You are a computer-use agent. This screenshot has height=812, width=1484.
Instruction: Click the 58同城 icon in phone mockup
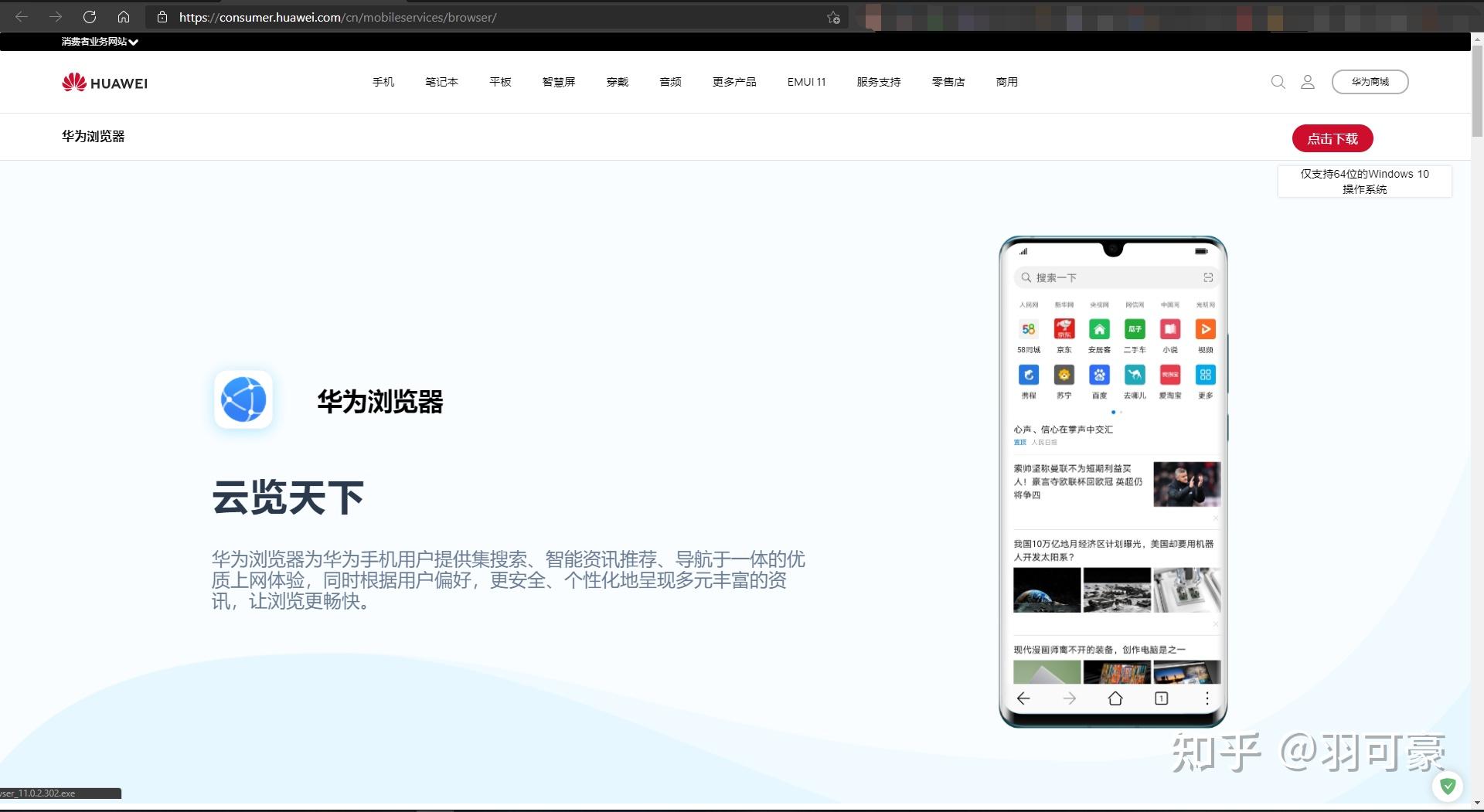tap(1029, 329)
